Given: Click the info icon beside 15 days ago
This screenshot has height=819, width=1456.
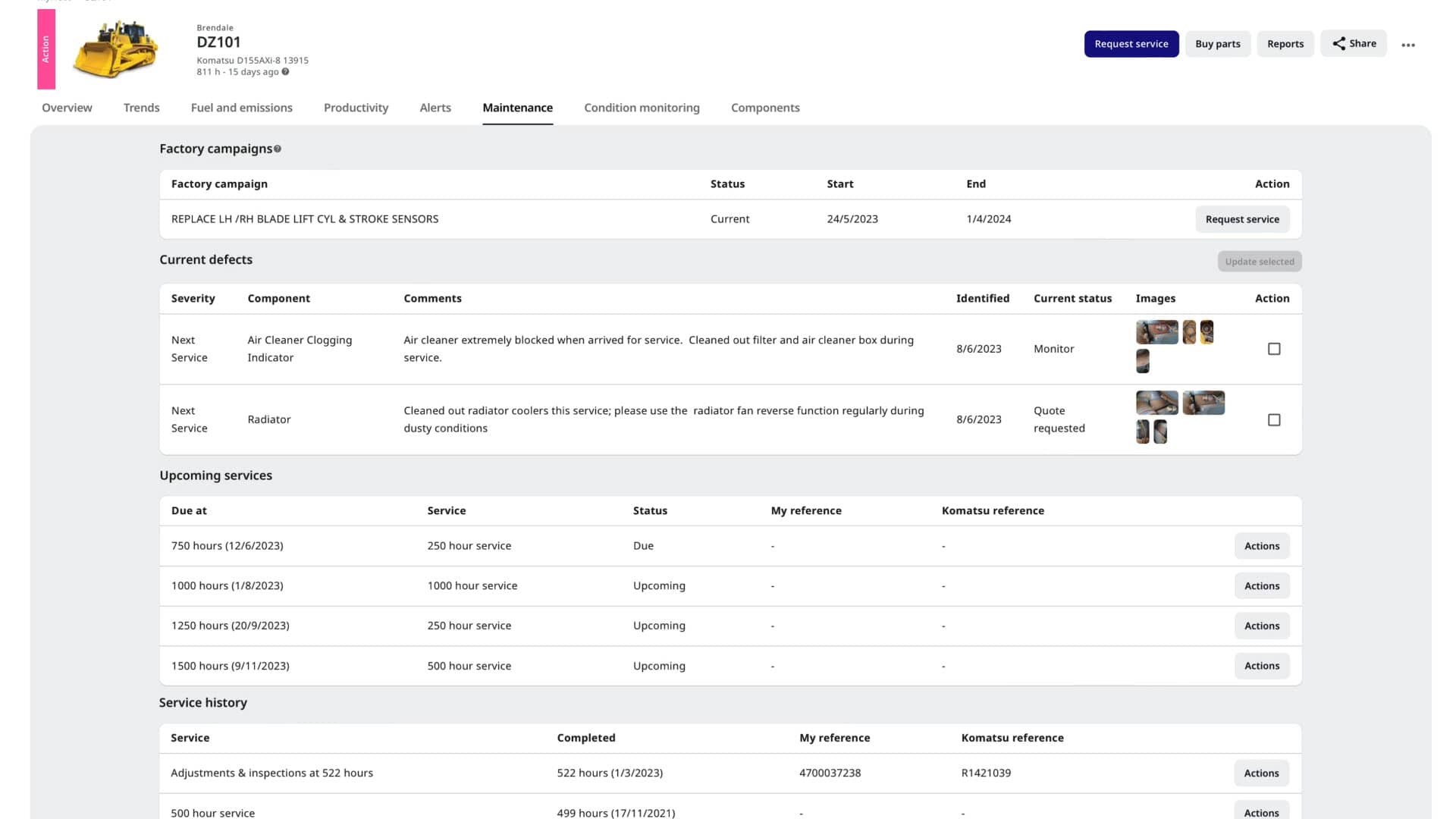Looking at the screenshot, I should [x=285, y=72].
